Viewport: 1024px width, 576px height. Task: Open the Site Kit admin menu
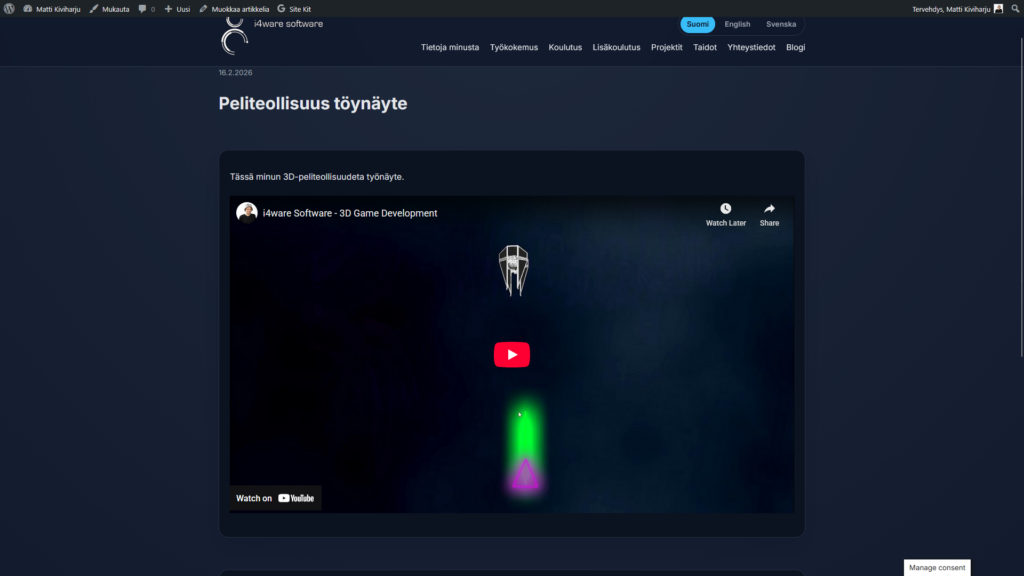pyautogui.click(x=294, y=8)
